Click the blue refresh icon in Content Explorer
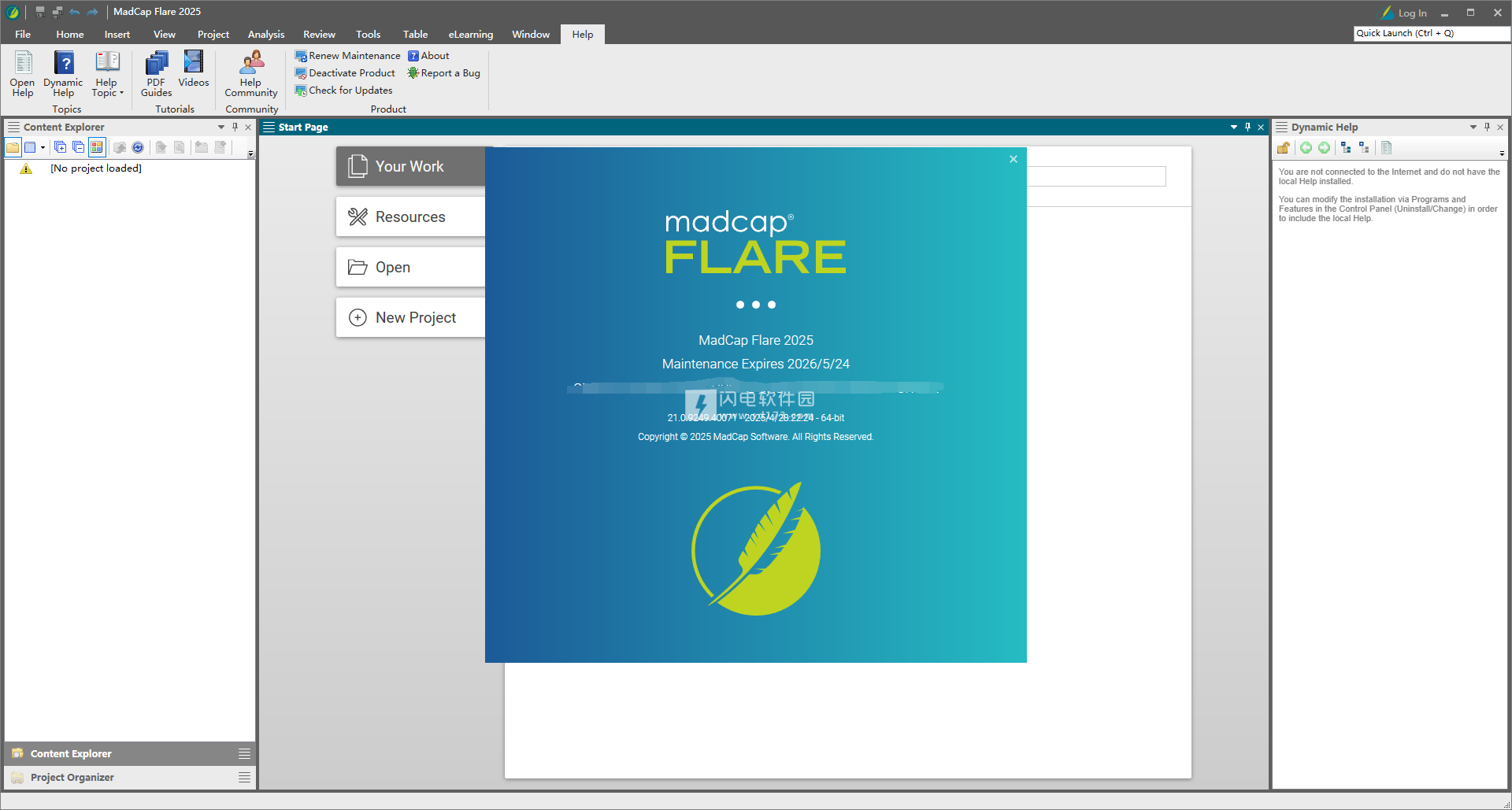 pos(138,147)
